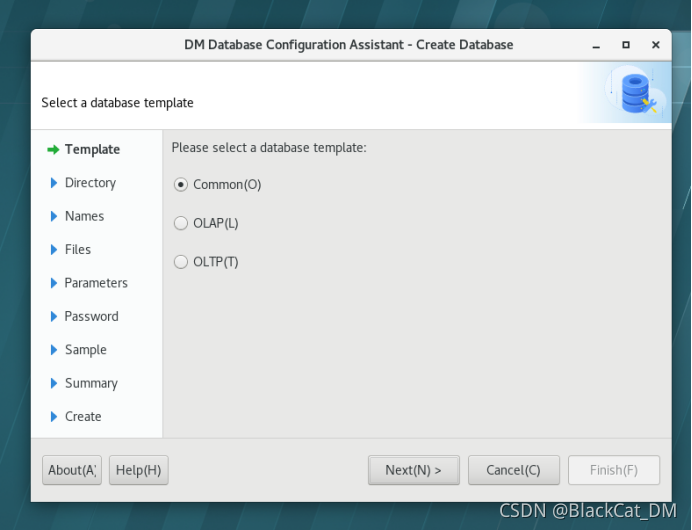Click the blue triangle next to Sample
This screenshot has width=692, height=530.
[54, 350]
